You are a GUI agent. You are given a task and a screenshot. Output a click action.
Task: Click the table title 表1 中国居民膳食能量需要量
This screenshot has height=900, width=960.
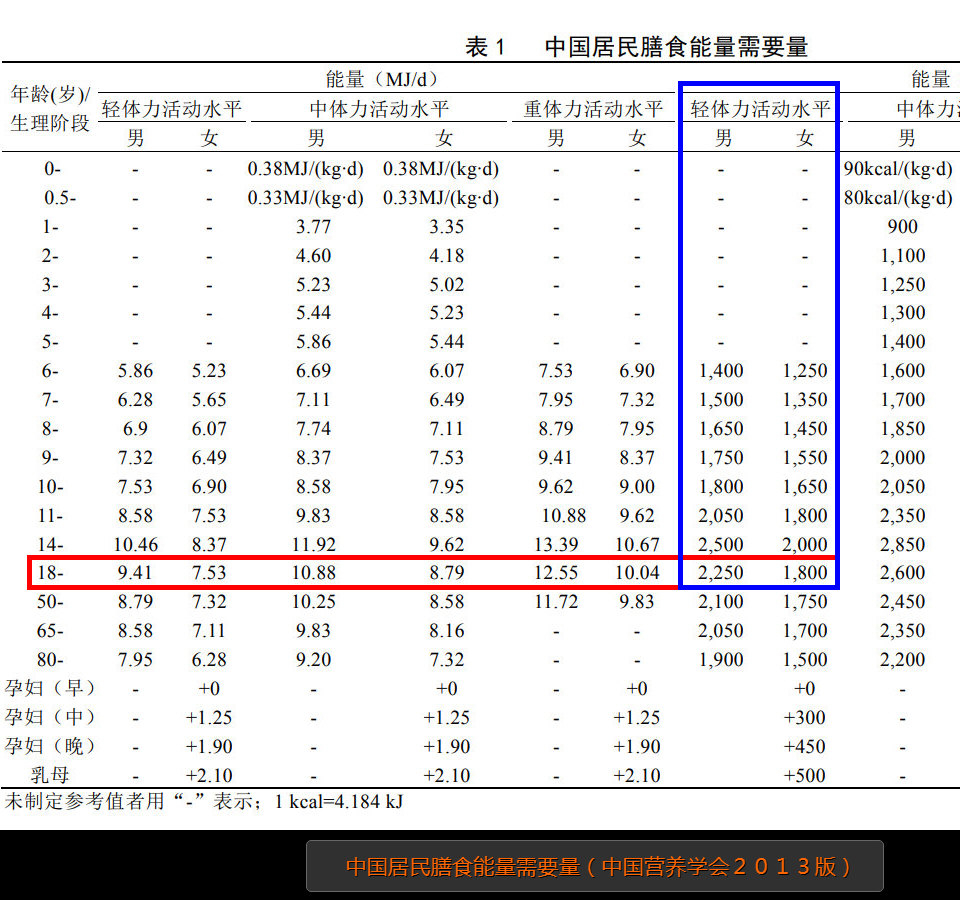(636, 47)
